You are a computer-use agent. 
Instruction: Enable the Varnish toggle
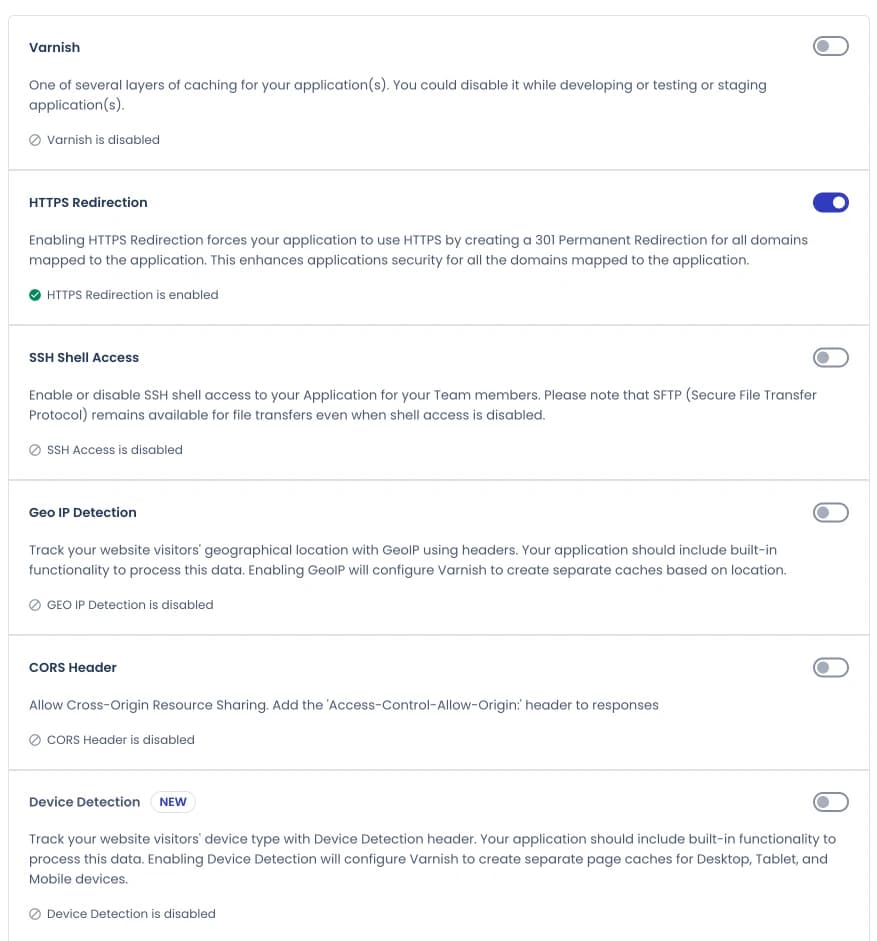pos(830,47)
